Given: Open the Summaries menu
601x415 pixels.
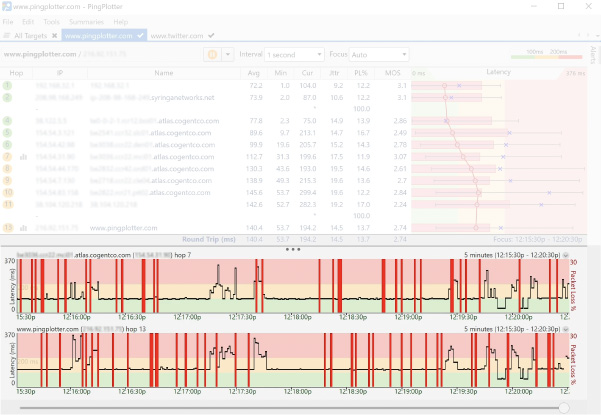Looking at the screenshot, I should click(x=86, y=22).
